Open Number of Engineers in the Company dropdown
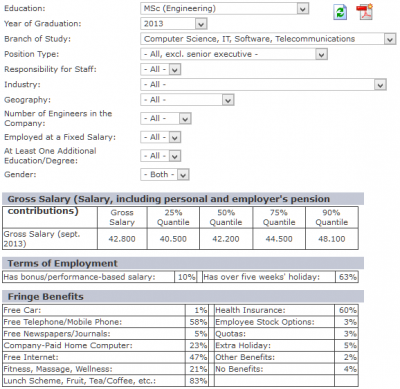This screenshot has height=389, width=400. pyautogui.click(x=166, y=118)
